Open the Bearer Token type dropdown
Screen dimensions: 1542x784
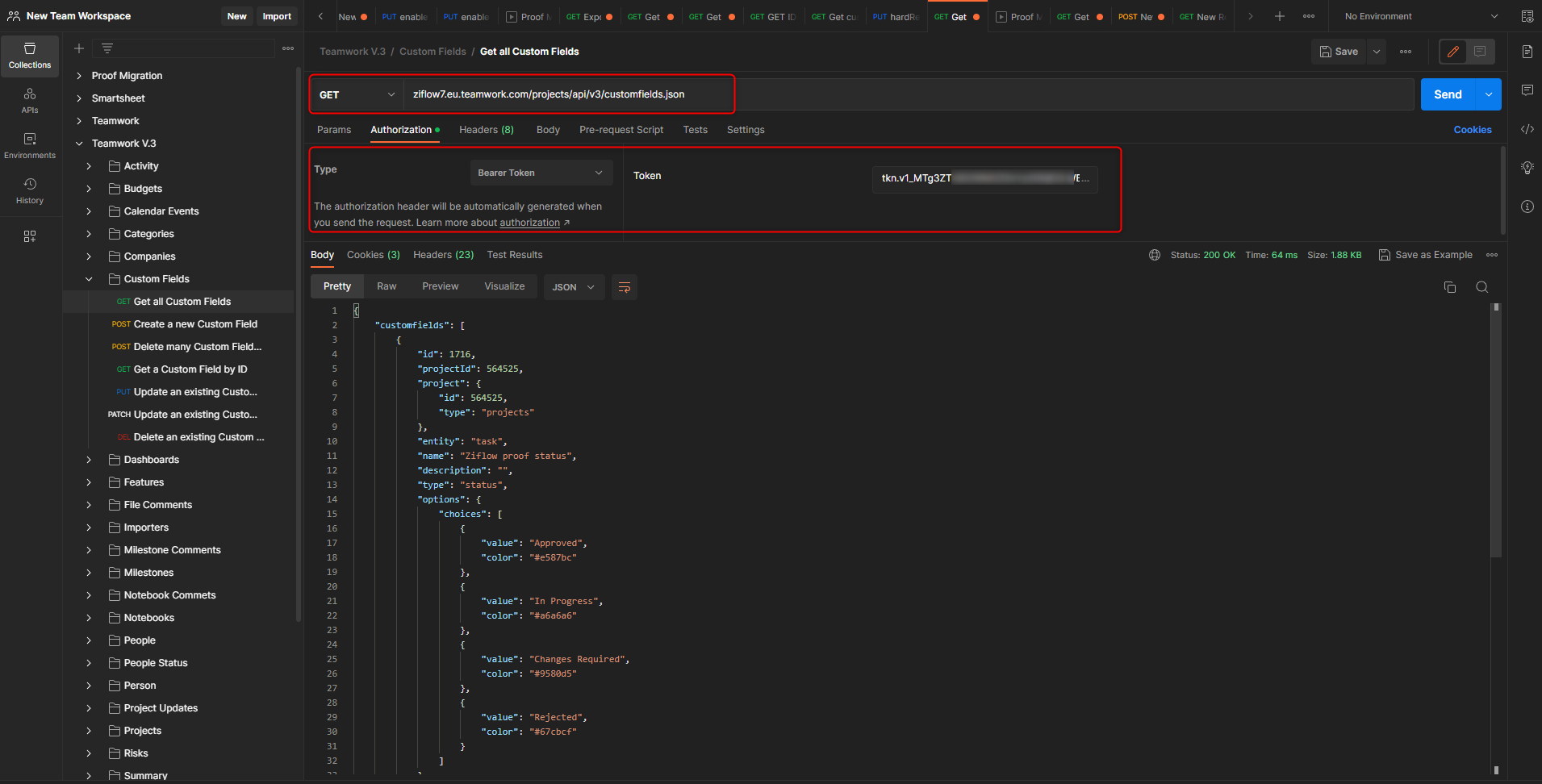click(541, 173)
